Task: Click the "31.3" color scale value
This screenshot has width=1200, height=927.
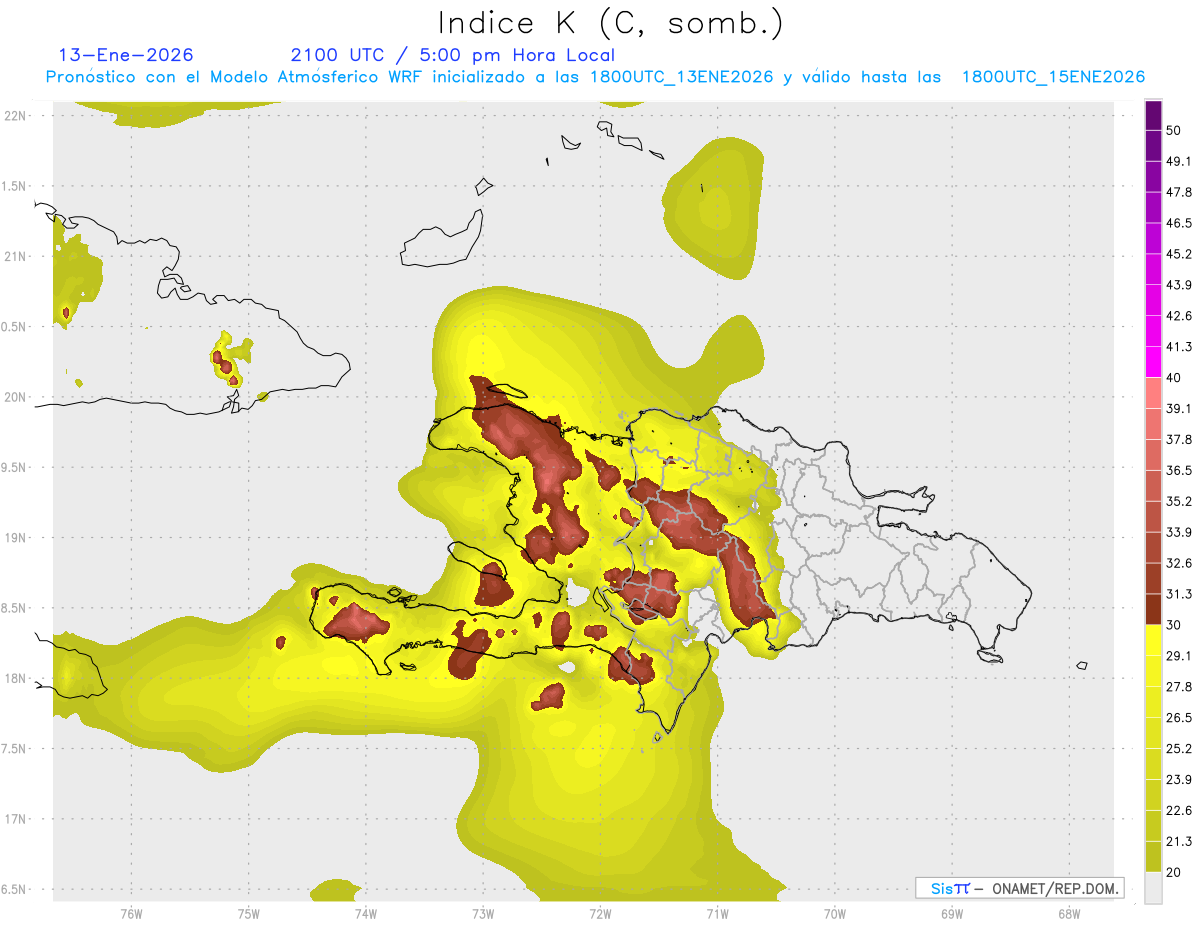Action: click(1179, 594)
